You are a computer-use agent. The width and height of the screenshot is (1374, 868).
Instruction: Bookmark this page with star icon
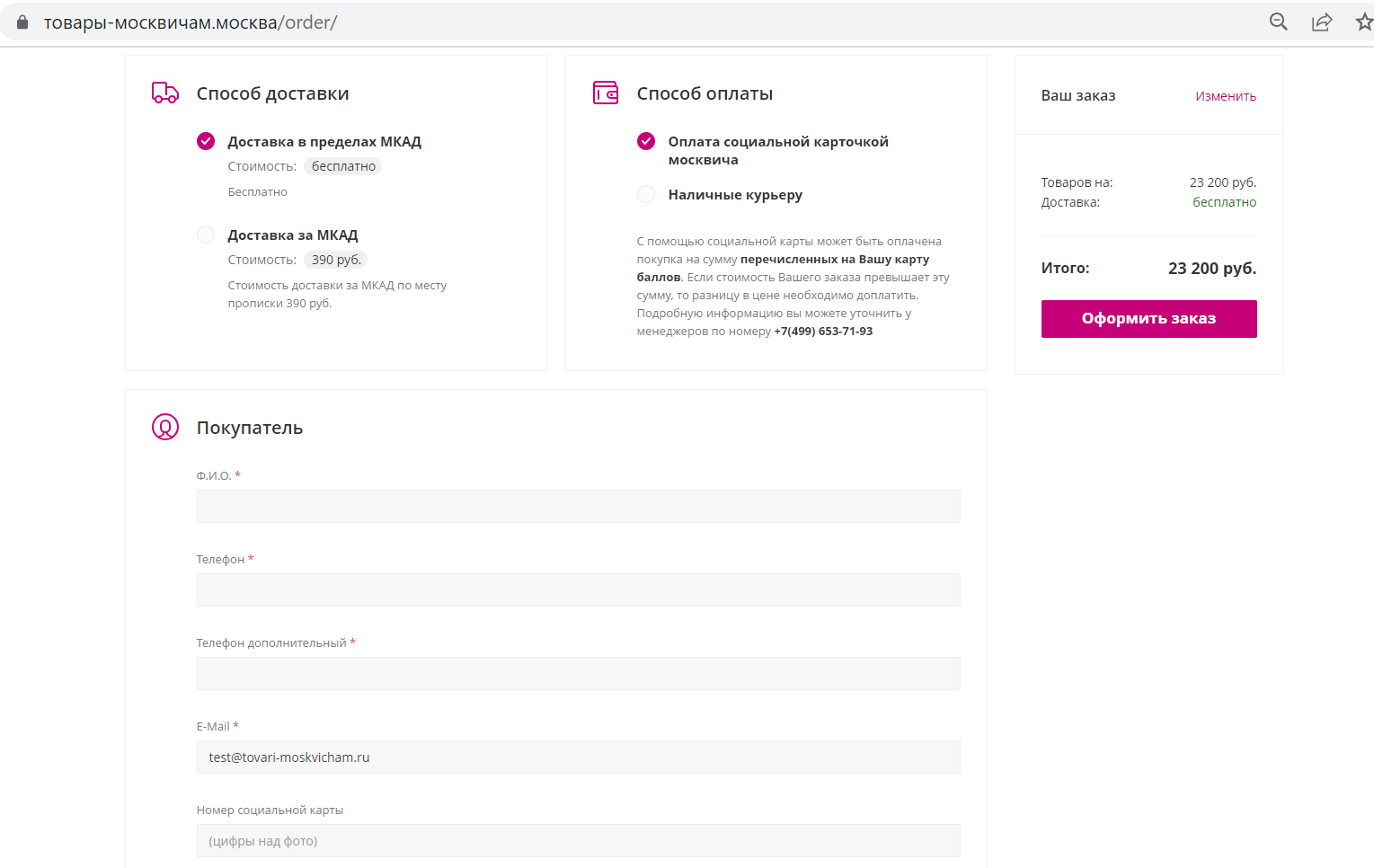coord(1363,22)
